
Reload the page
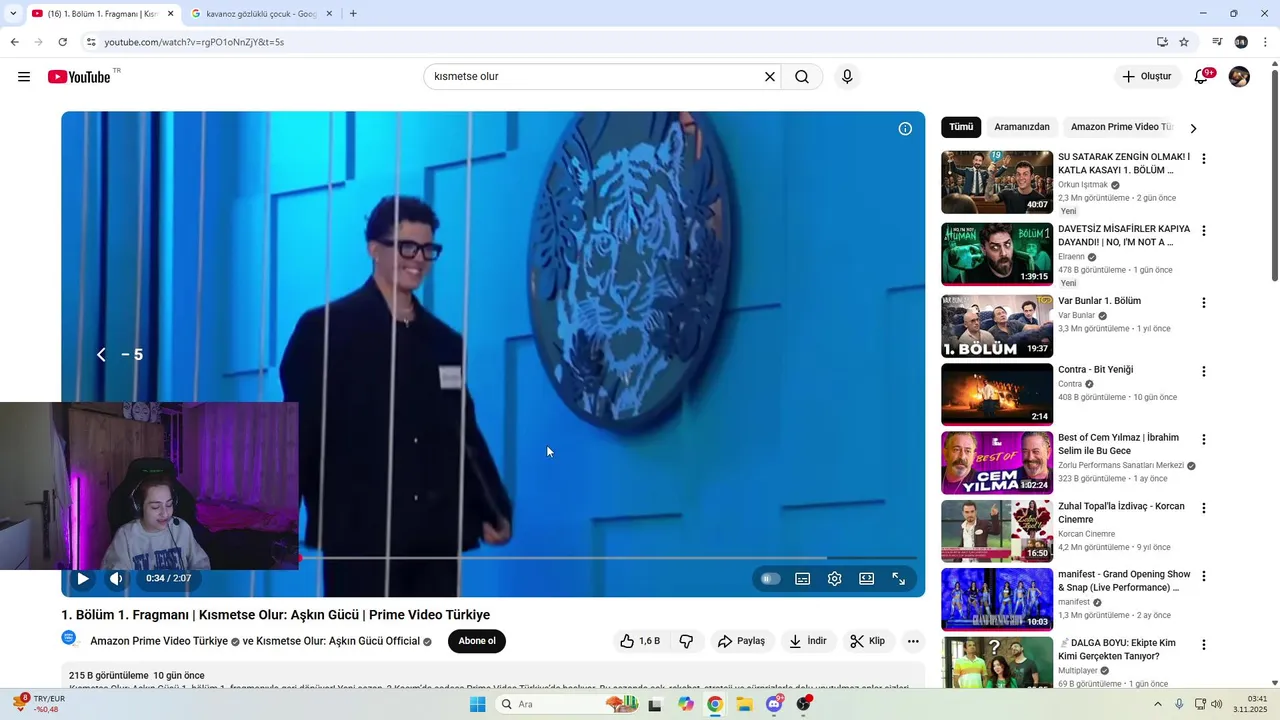click(x=62, y=42)
